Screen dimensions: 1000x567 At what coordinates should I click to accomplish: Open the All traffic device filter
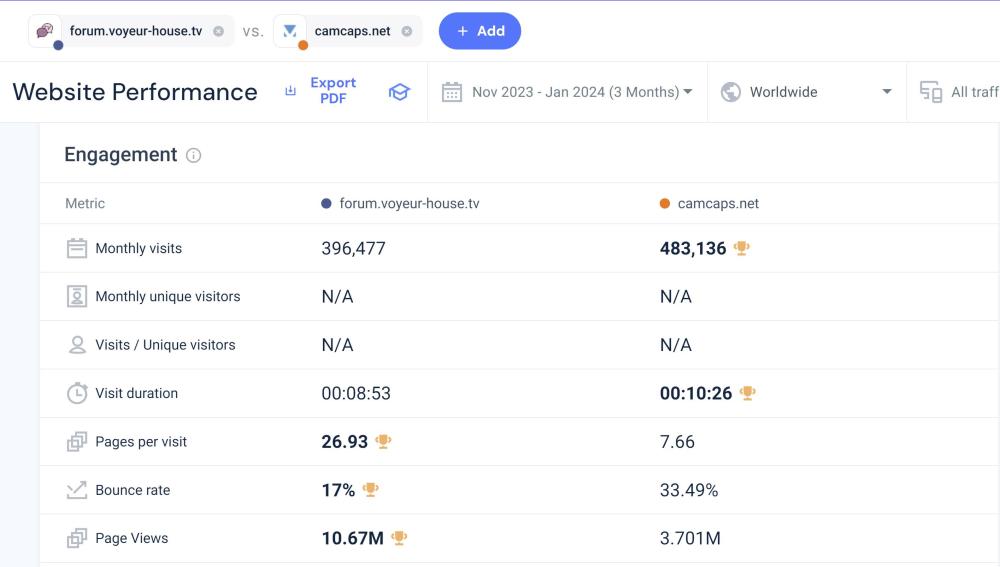coord(960,92)
